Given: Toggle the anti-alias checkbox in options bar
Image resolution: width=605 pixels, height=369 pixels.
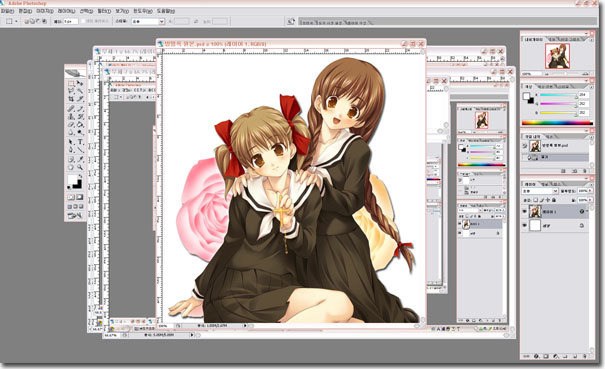Looking at the screenshot, I should (83, 21).
